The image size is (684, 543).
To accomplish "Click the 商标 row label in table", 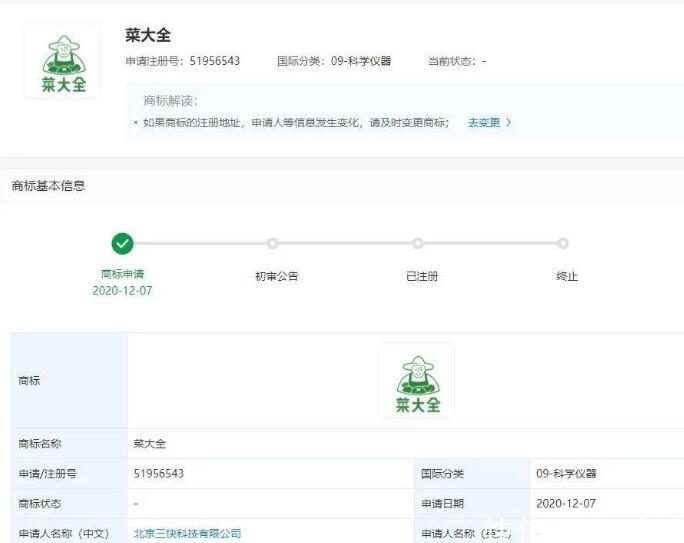I will (x=29, y=381).
